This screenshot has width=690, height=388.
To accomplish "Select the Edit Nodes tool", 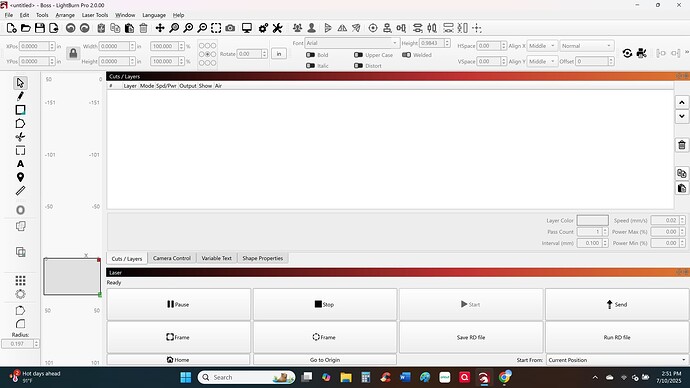I will [x=20, y=137].
